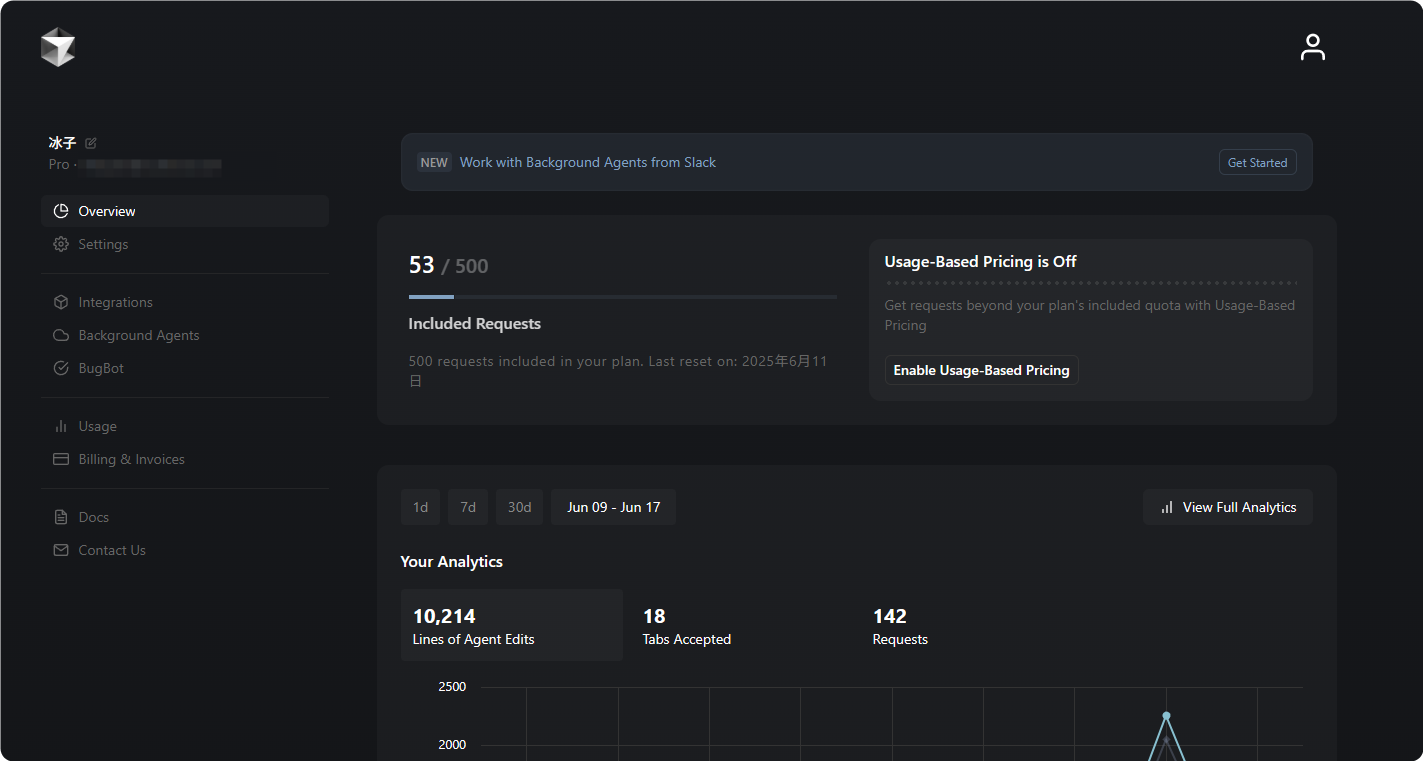Edit the team name pencil icon

pos(91,143)
